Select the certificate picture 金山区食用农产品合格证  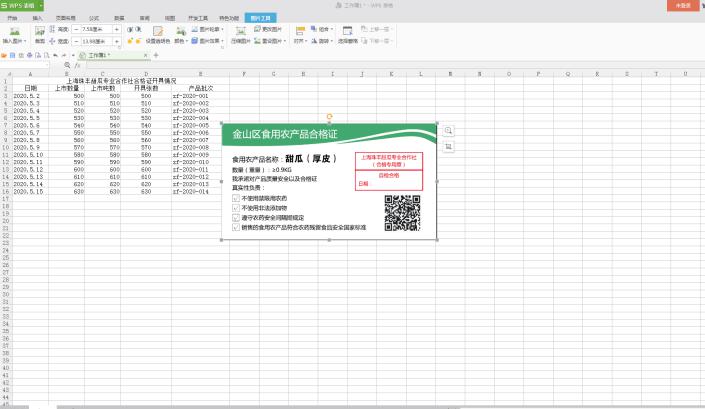click(329, 181)
